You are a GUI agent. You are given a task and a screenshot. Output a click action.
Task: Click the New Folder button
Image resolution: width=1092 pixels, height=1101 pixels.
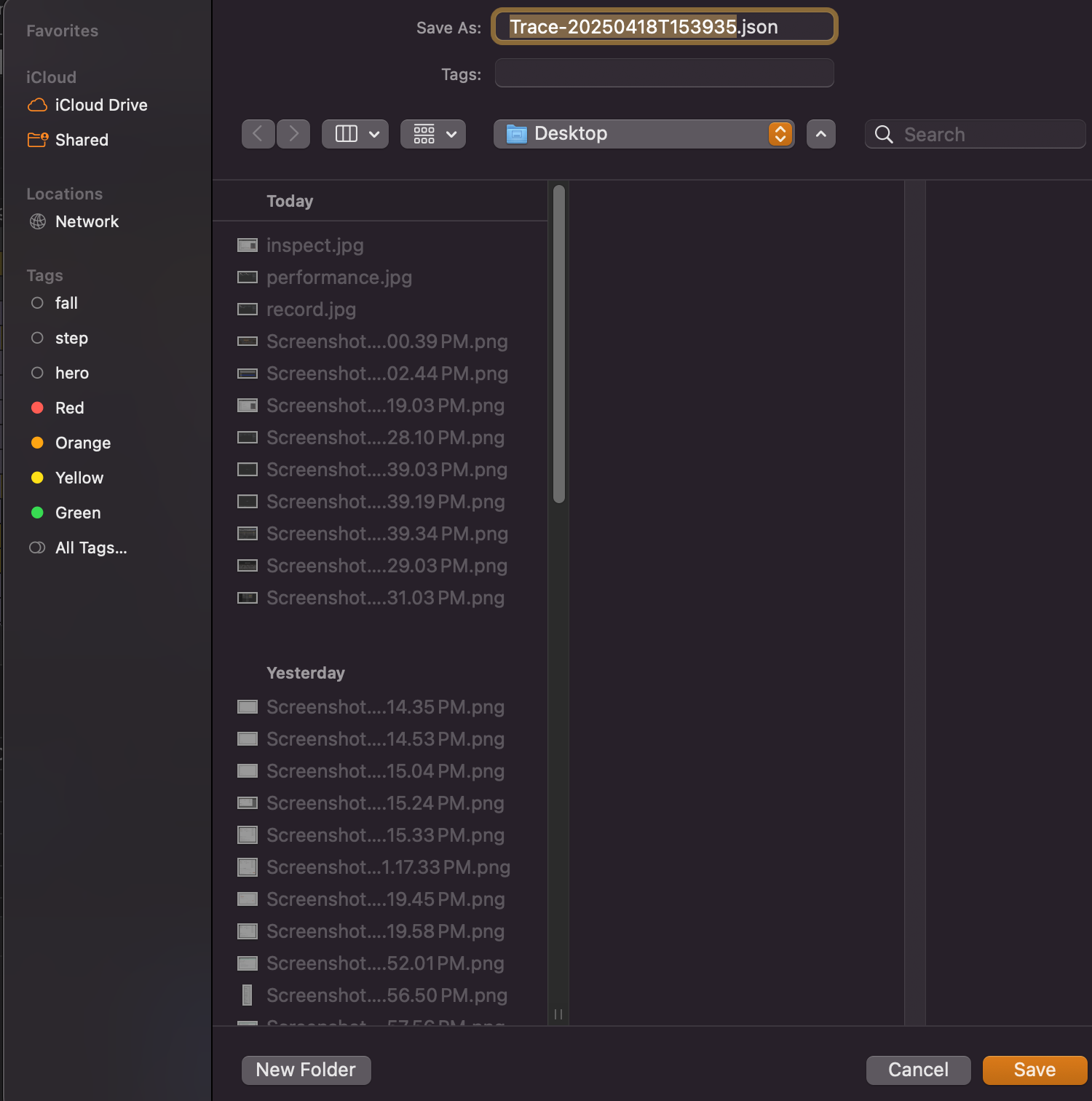(x=306, y=1070)
